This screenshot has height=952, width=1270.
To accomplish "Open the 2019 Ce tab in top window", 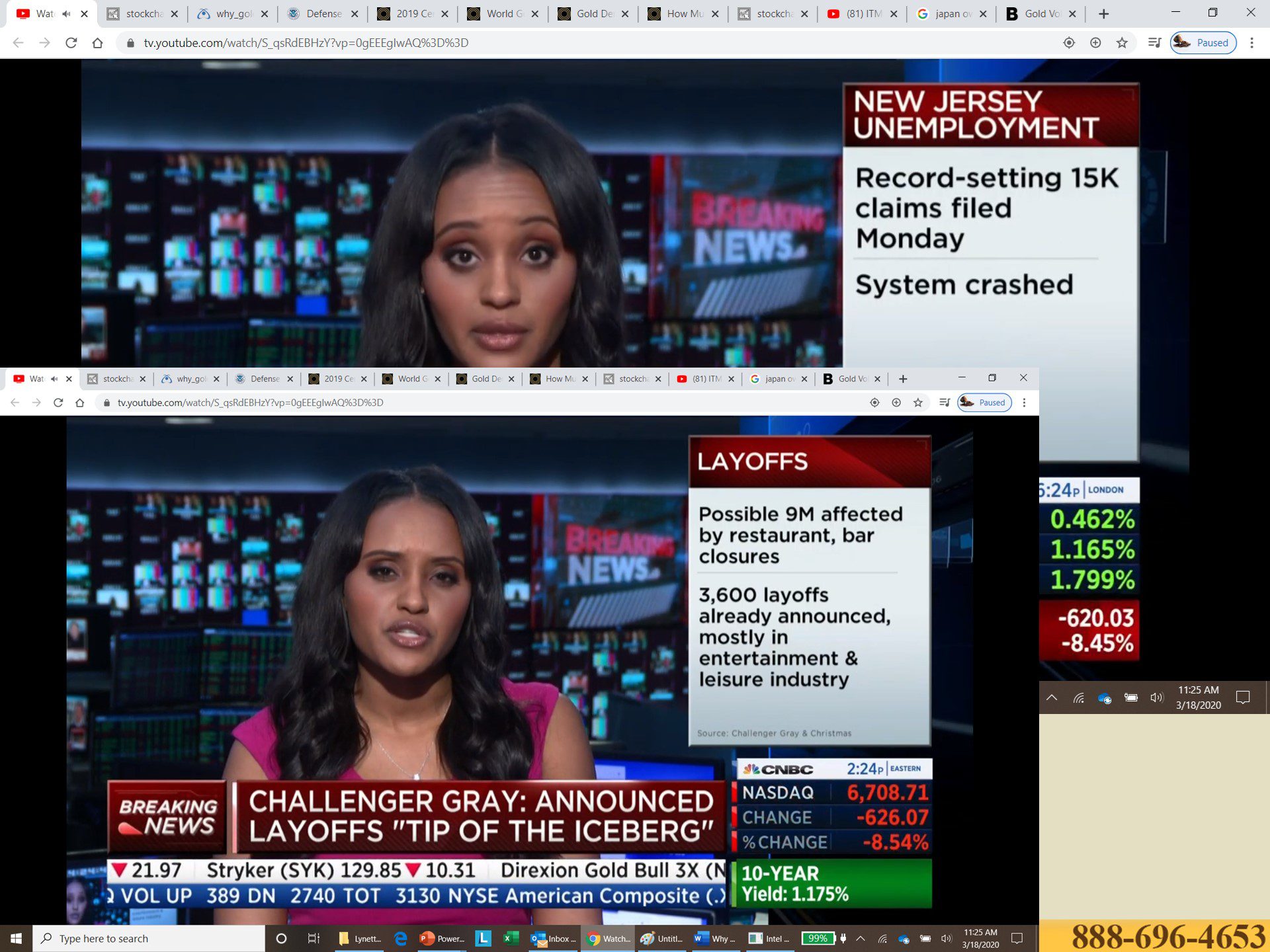I will pyautogui.click(x=413, y=14).
